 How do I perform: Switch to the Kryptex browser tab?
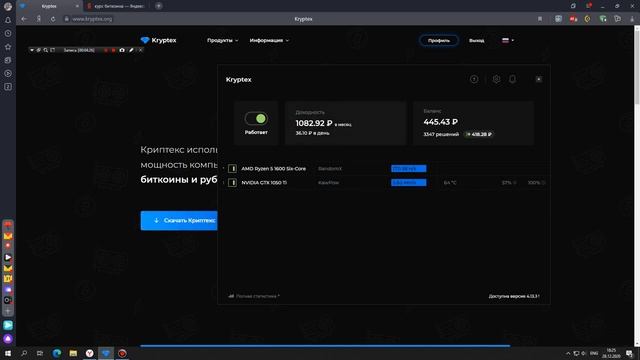click(49, 6)
